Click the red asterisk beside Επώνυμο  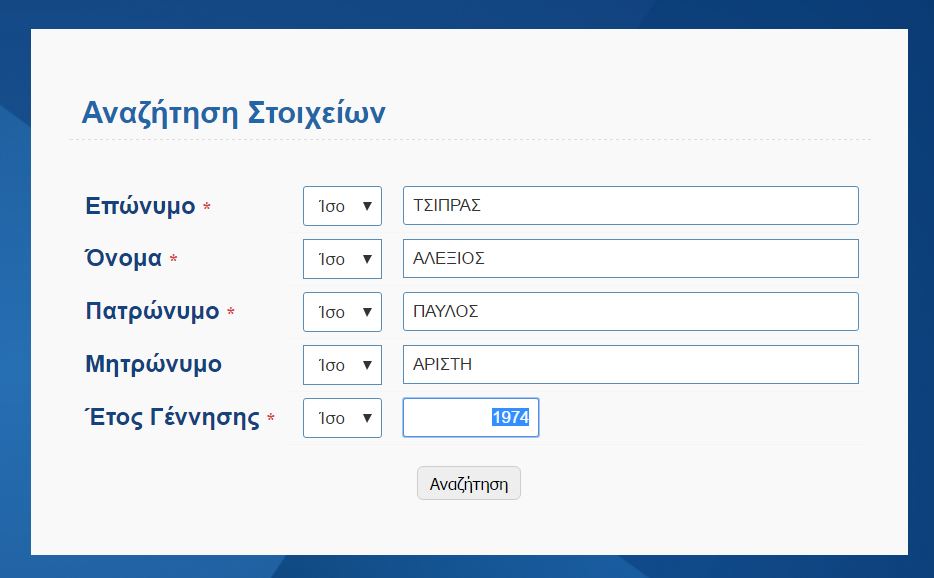[x=207, y=207]
